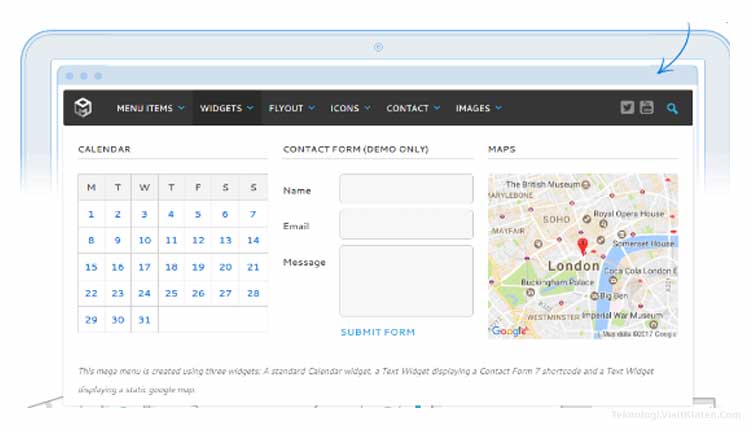Select calendar day 11
Viewport: 750px width, 430px height.
171,240
